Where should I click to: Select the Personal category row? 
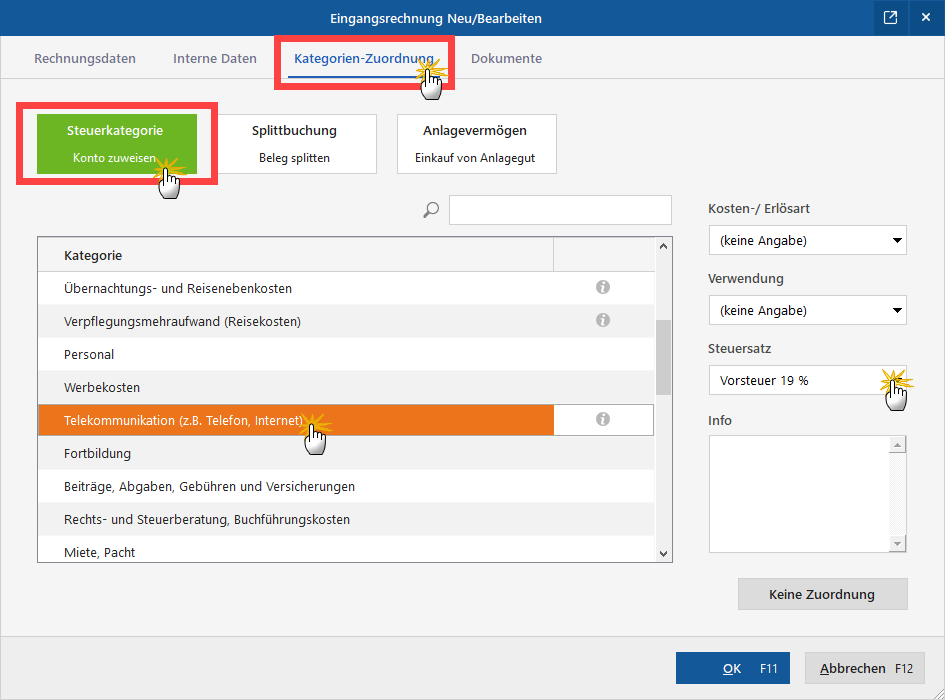coord(347,354)
